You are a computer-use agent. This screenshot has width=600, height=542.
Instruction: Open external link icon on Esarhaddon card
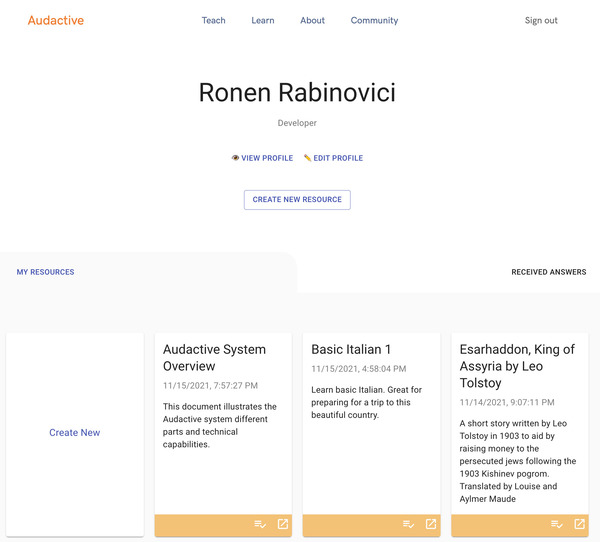(579, 524)
